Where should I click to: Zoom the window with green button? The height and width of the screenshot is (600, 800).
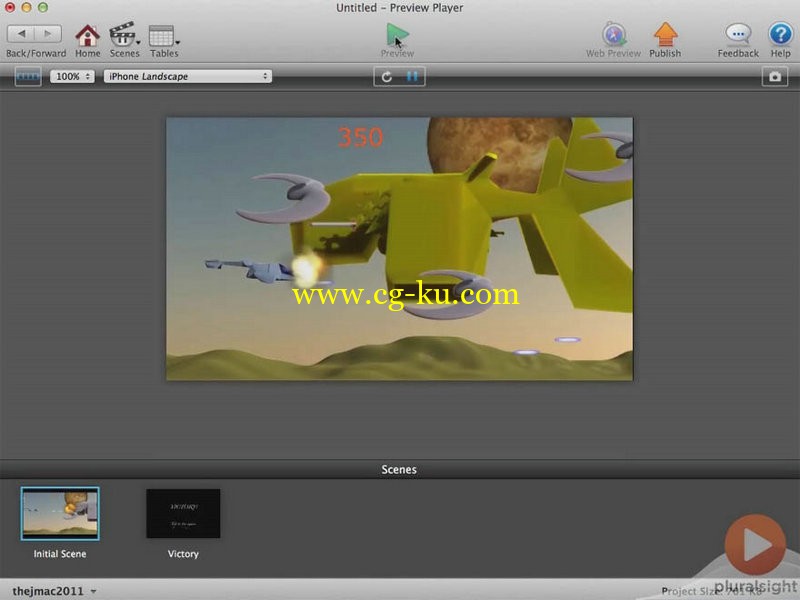click(x=43, y=7)
